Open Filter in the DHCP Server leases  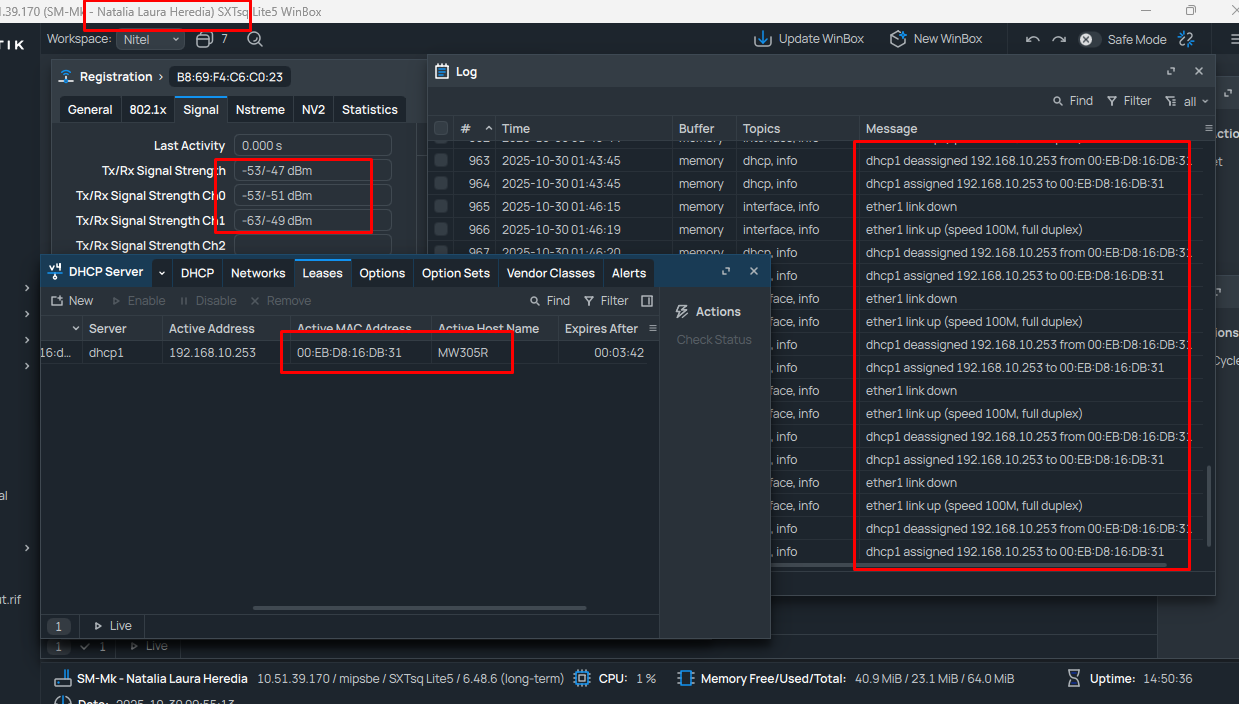tap(605, 301)
